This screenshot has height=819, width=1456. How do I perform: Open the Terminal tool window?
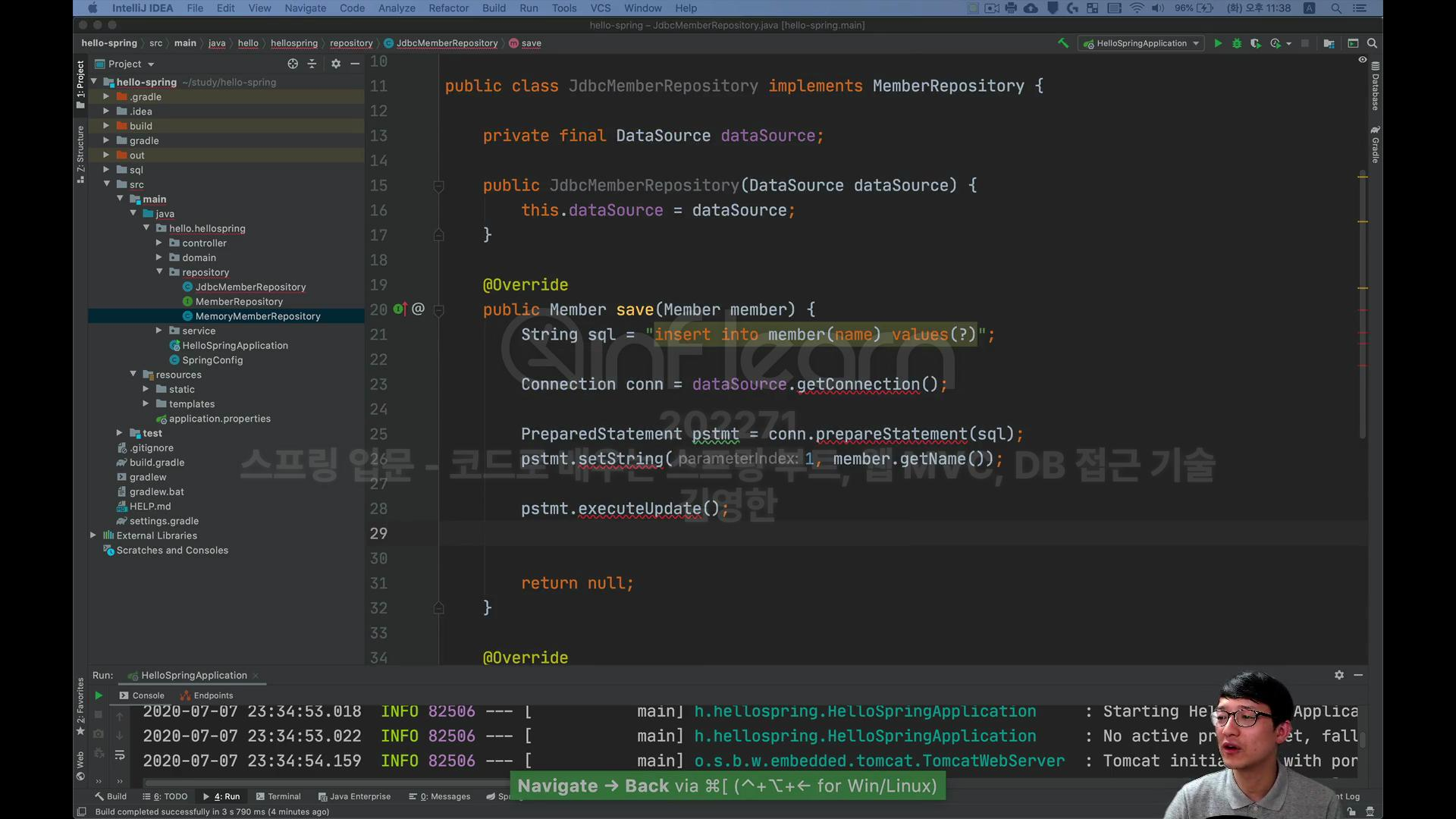pos(278,796)
